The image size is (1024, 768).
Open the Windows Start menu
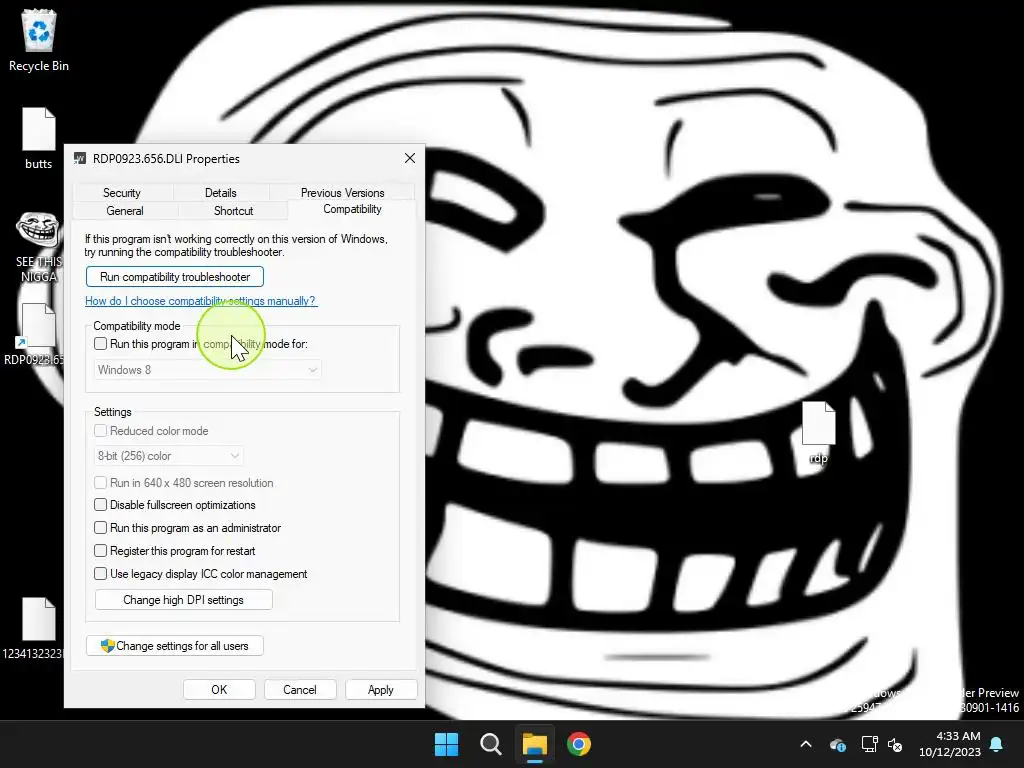pyautogui.click(x=447, y=744)
